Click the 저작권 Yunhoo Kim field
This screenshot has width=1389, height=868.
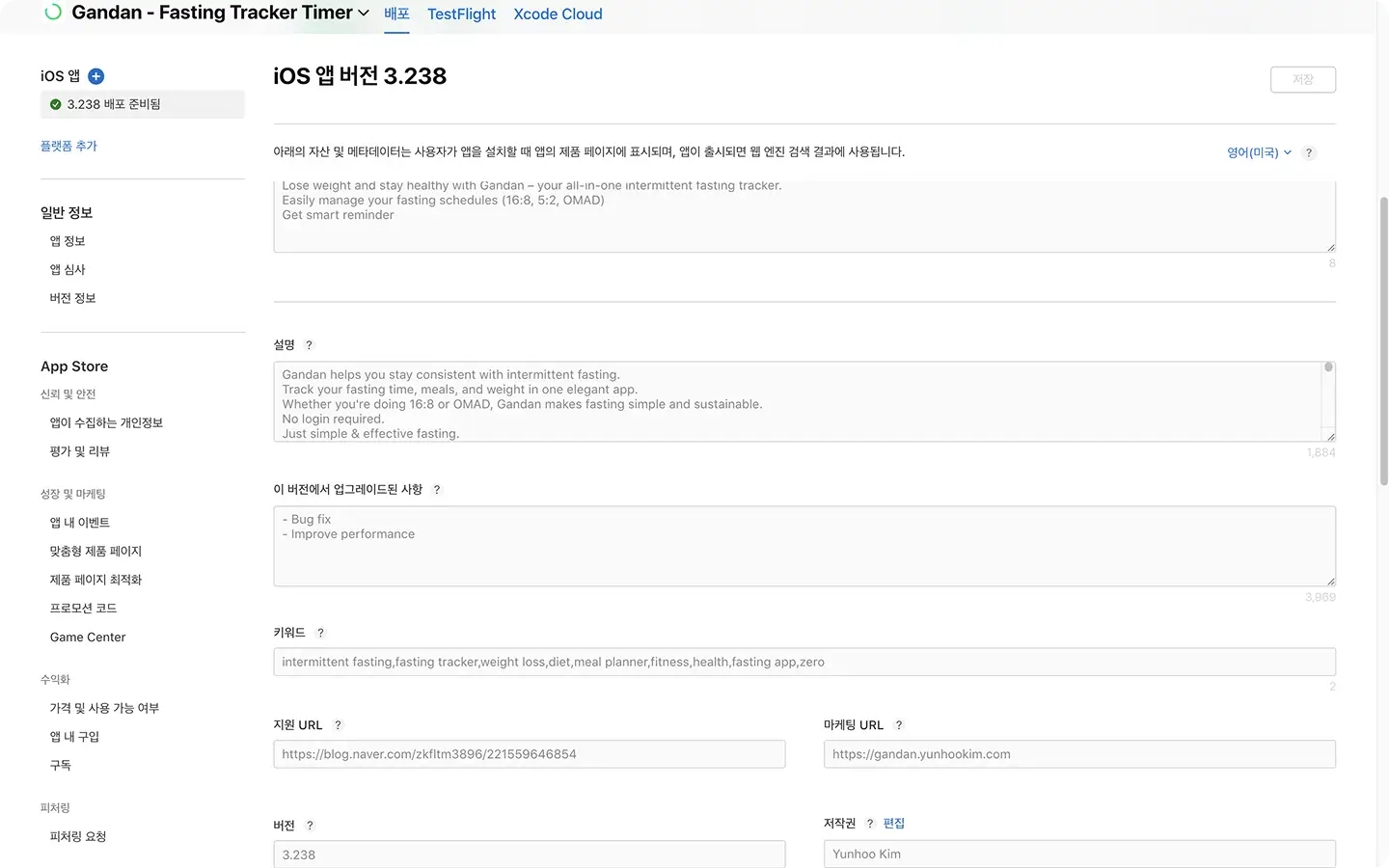pyautogui.click(x=1079, y=854)
